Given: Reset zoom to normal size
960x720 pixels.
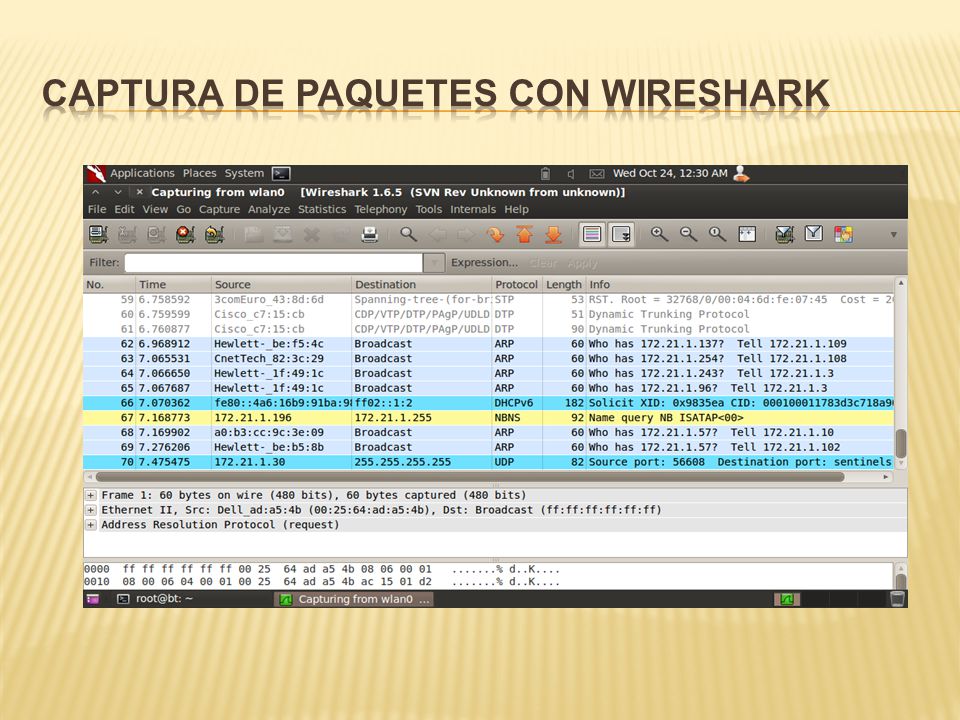Looking at the screenshot, I should click(x=718, y=234).
